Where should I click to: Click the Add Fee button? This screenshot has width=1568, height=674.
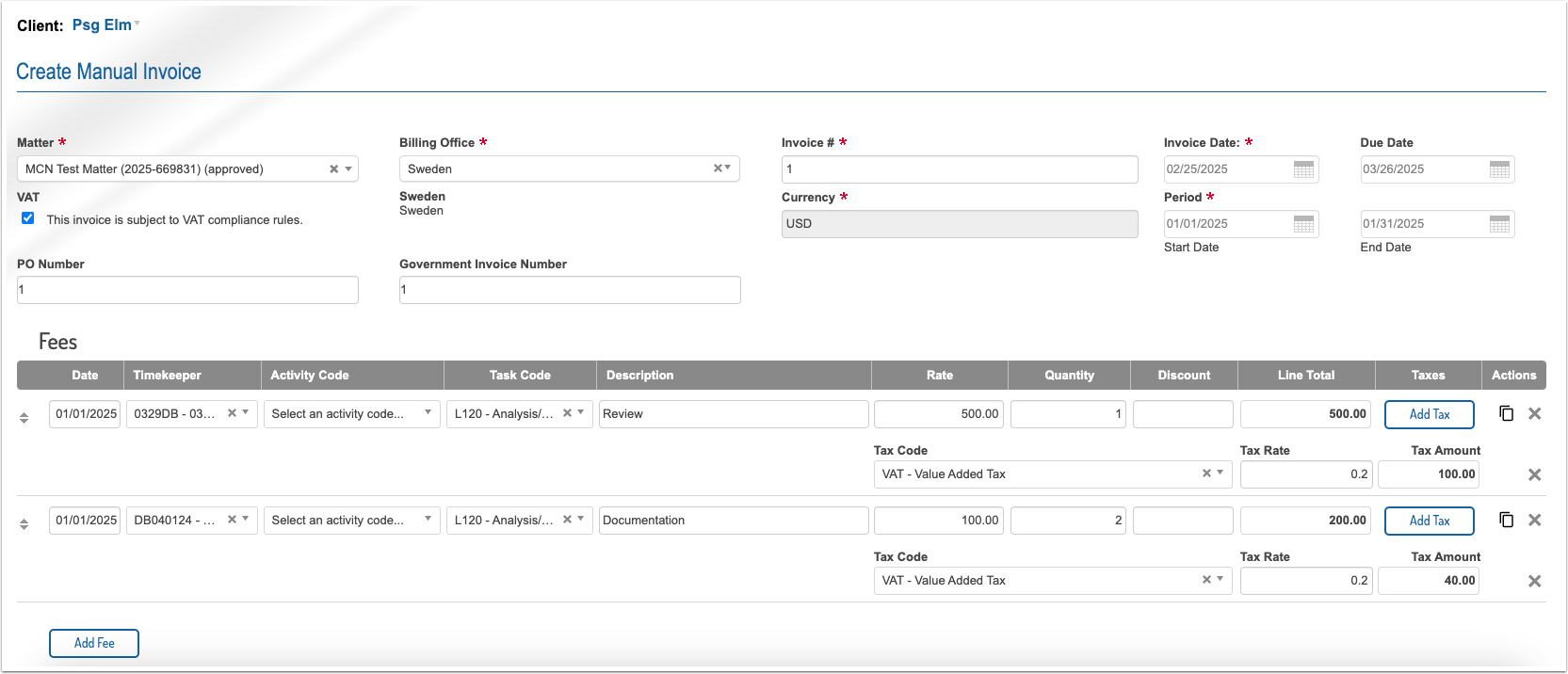tap(94, 643)
